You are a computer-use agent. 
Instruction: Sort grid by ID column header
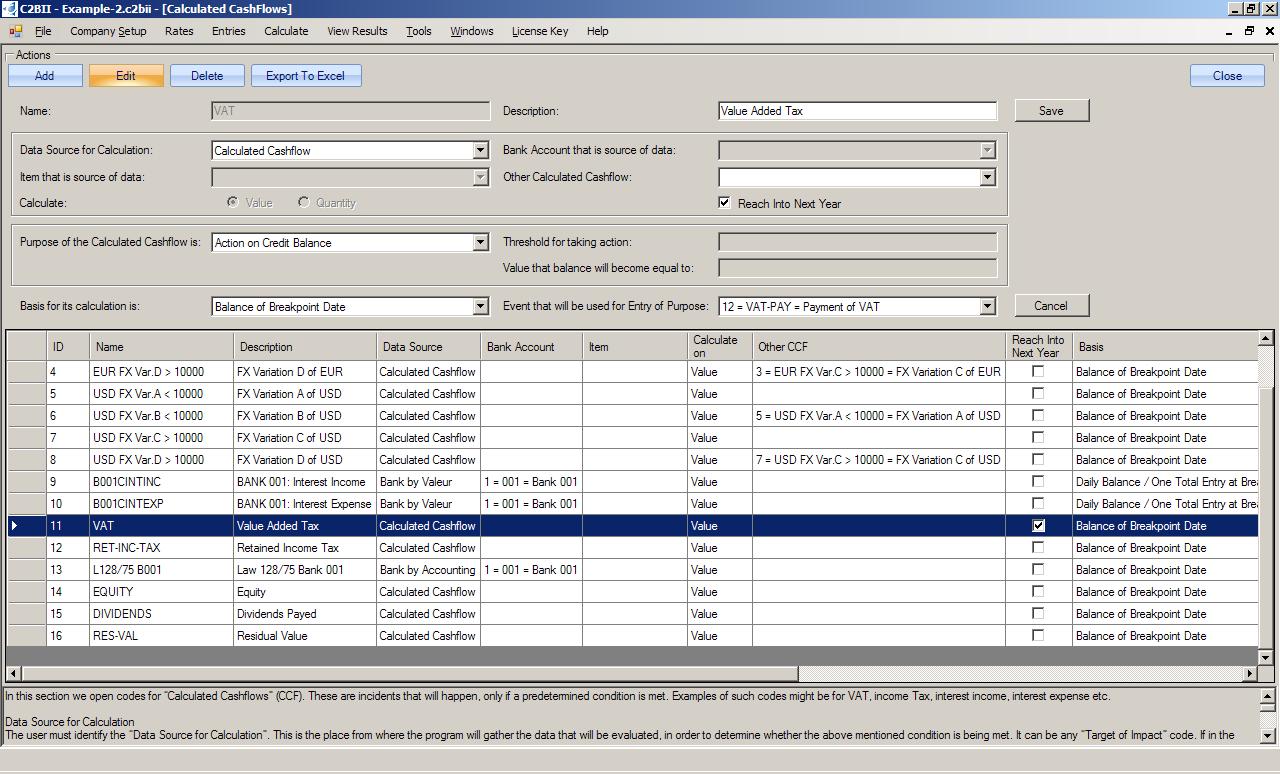tap(68, 347)
